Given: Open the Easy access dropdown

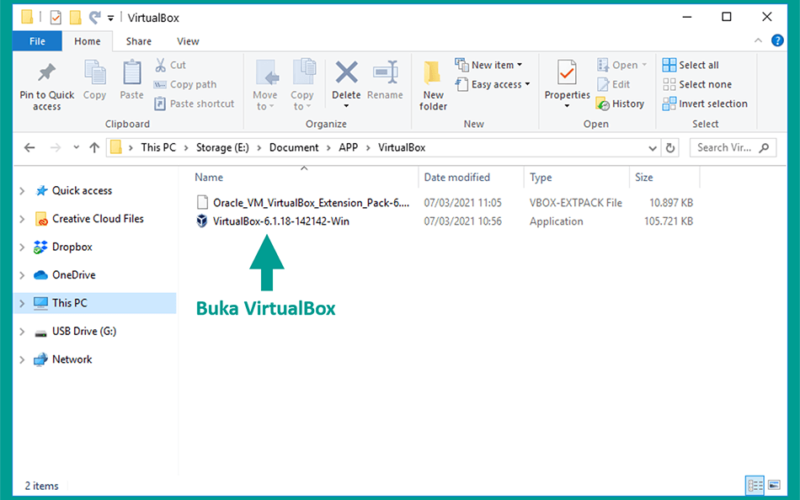Looking at the screenshot, I should tap(493, 84).
